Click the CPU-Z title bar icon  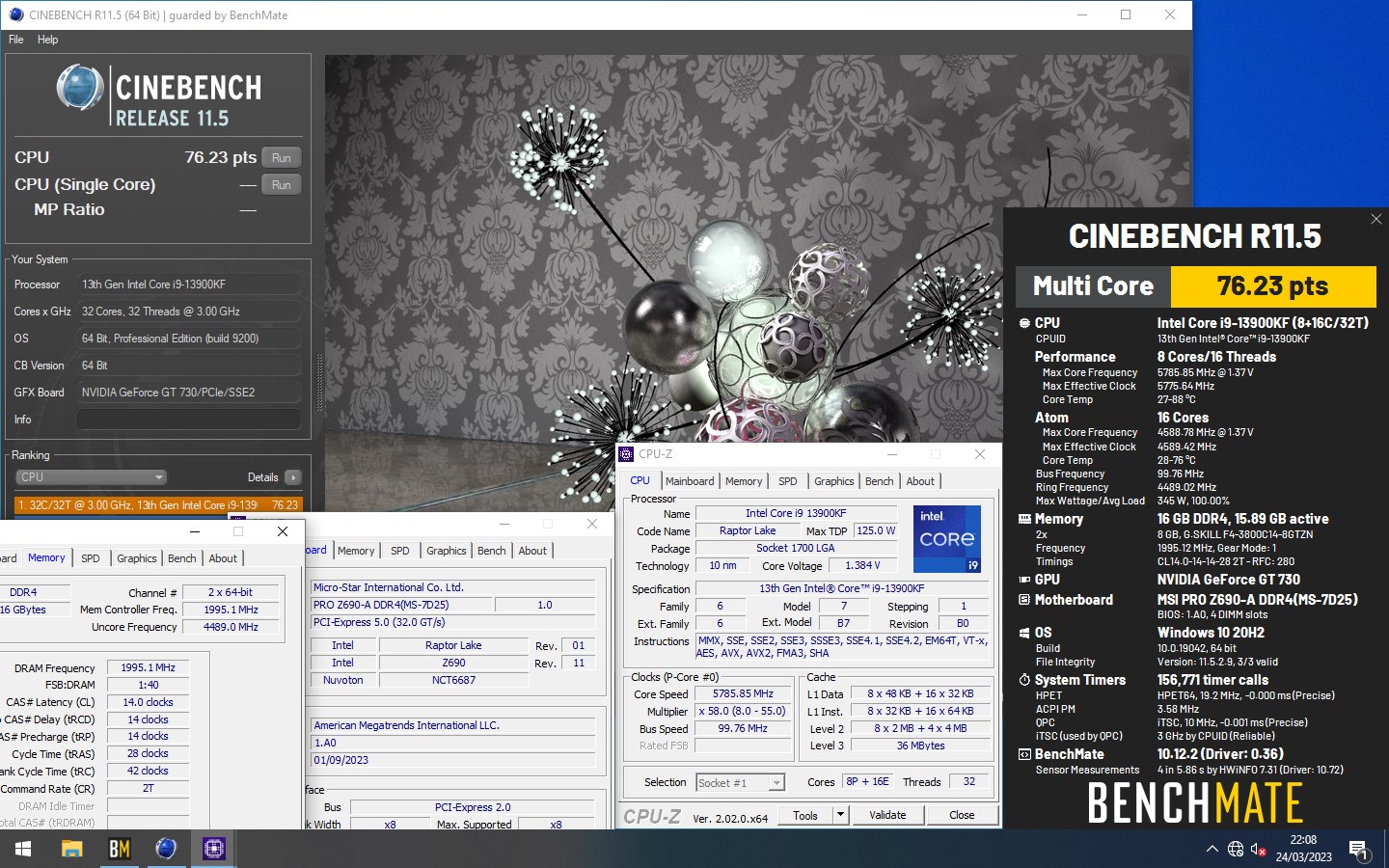(626, 454)
